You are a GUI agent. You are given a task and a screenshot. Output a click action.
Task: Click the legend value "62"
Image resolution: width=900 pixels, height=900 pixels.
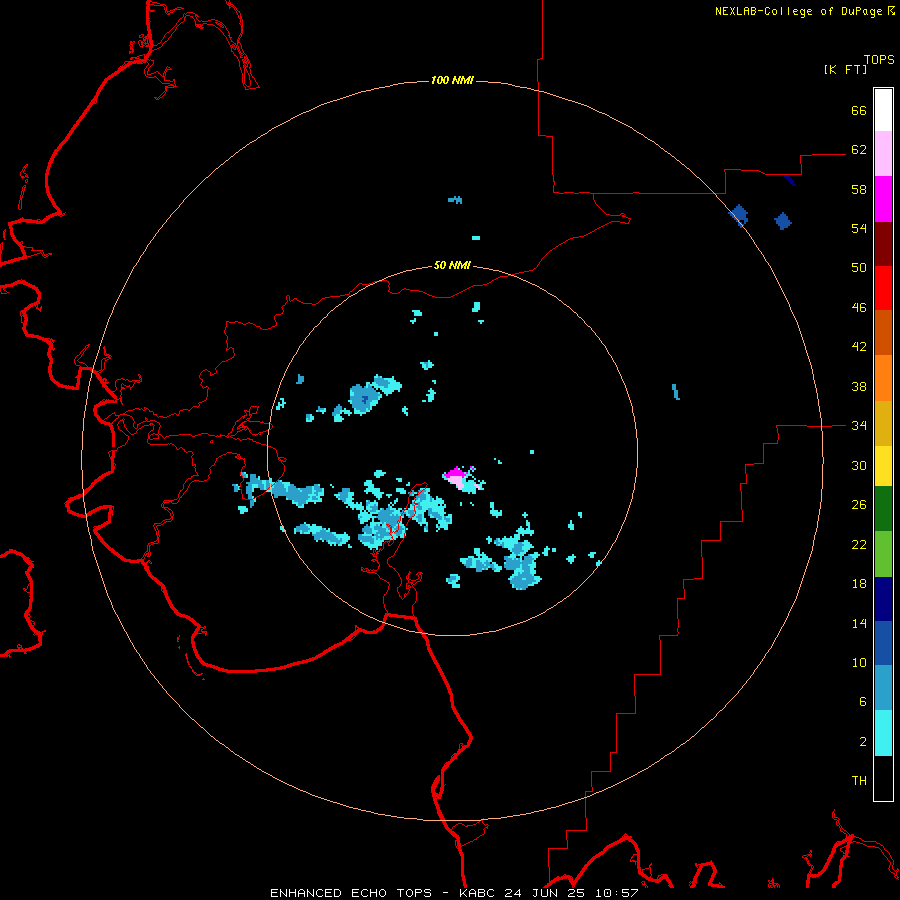859,149
